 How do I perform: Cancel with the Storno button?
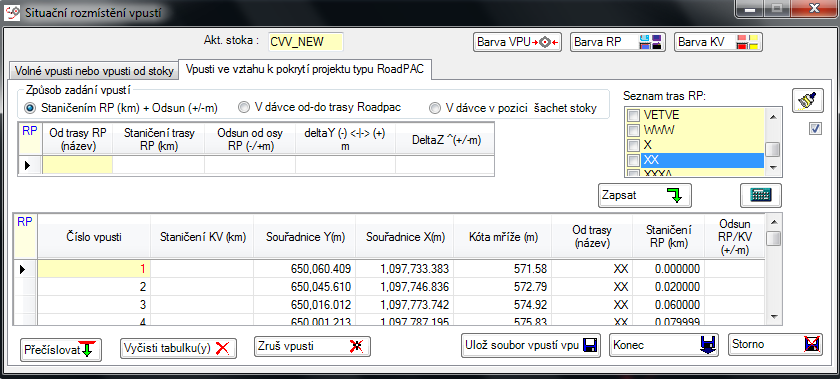click(775, 345)
